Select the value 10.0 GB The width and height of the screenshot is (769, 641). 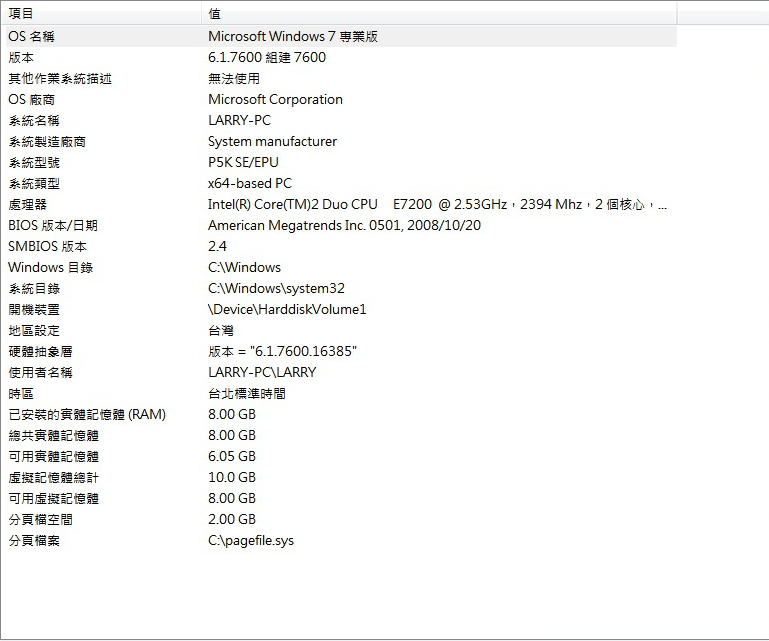pos(232,478)
